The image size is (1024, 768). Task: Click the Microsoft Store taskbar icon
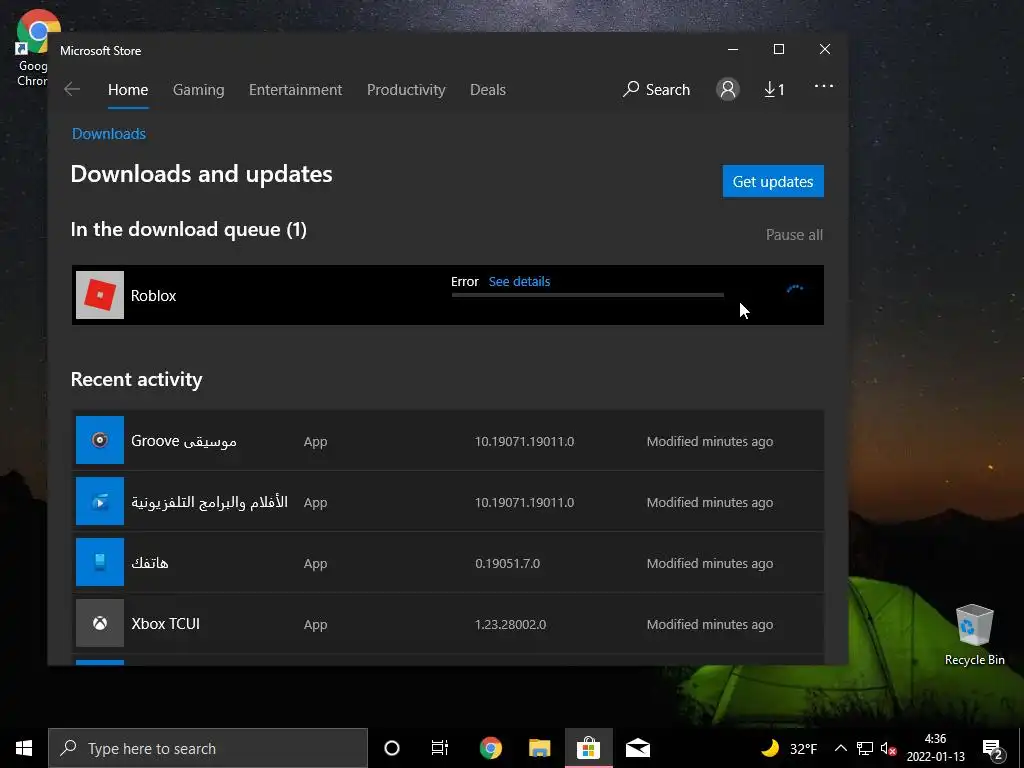(588, 748)
